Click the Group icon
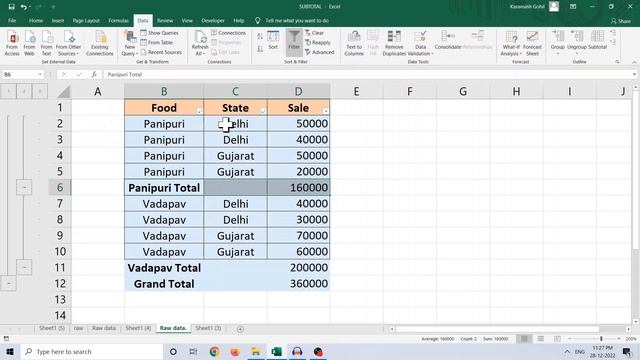This screenshot has height=360, width=640. pyautogui.click(x=558, y=41)
